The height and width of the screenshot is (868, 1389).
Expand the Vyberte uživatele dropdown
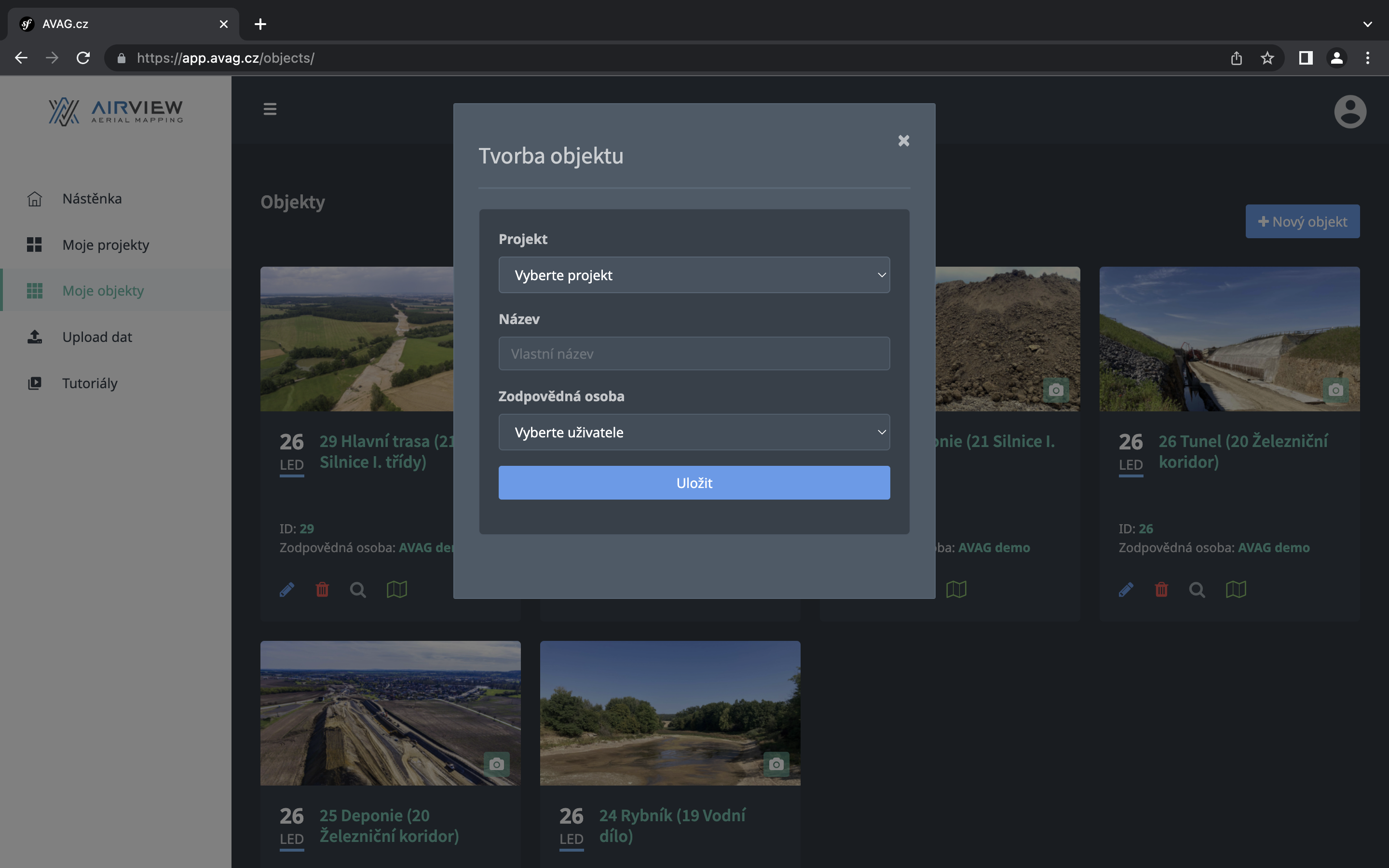(694, 432)
